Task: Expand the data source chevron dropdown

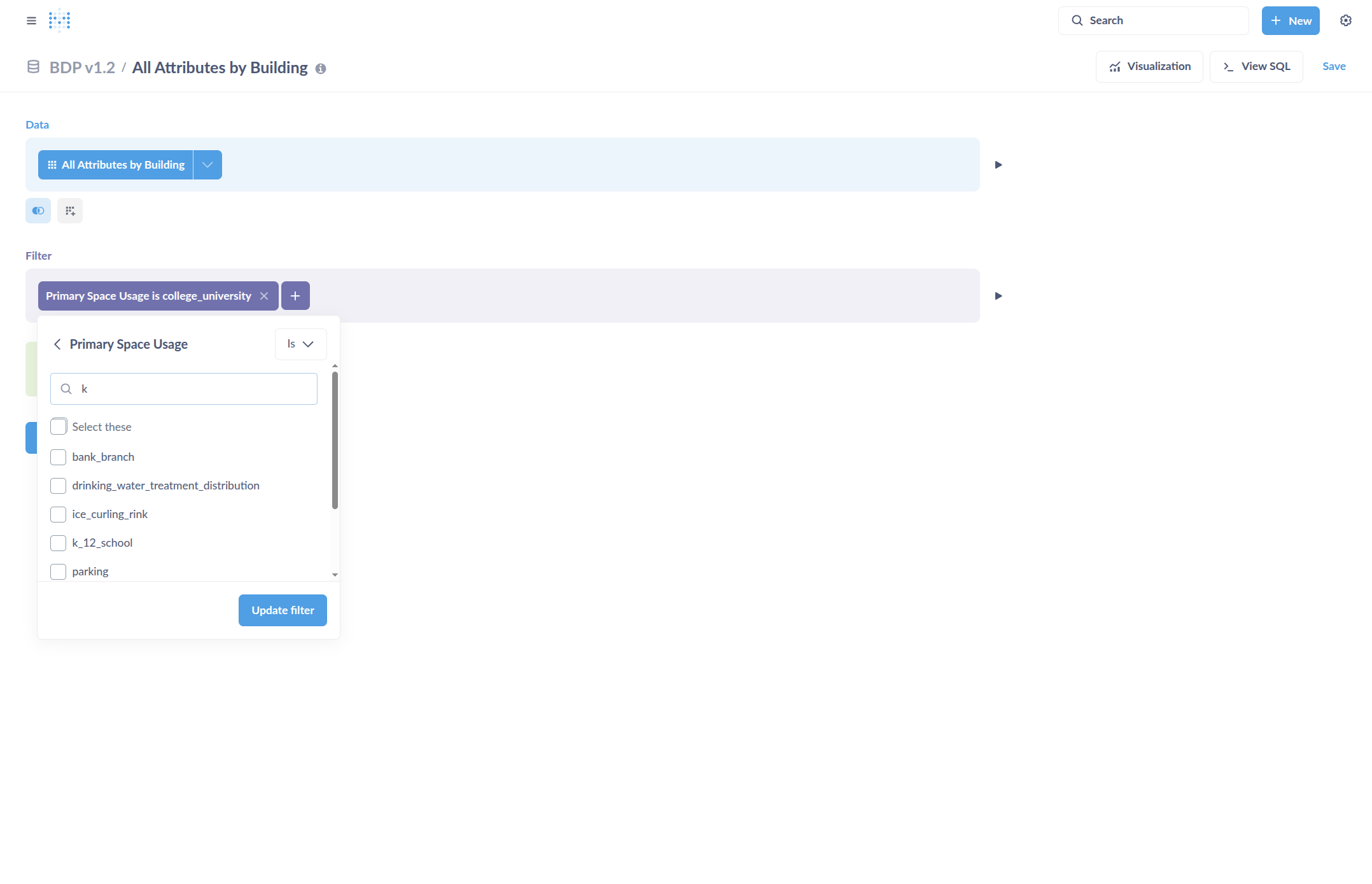Action: point(207,165)
